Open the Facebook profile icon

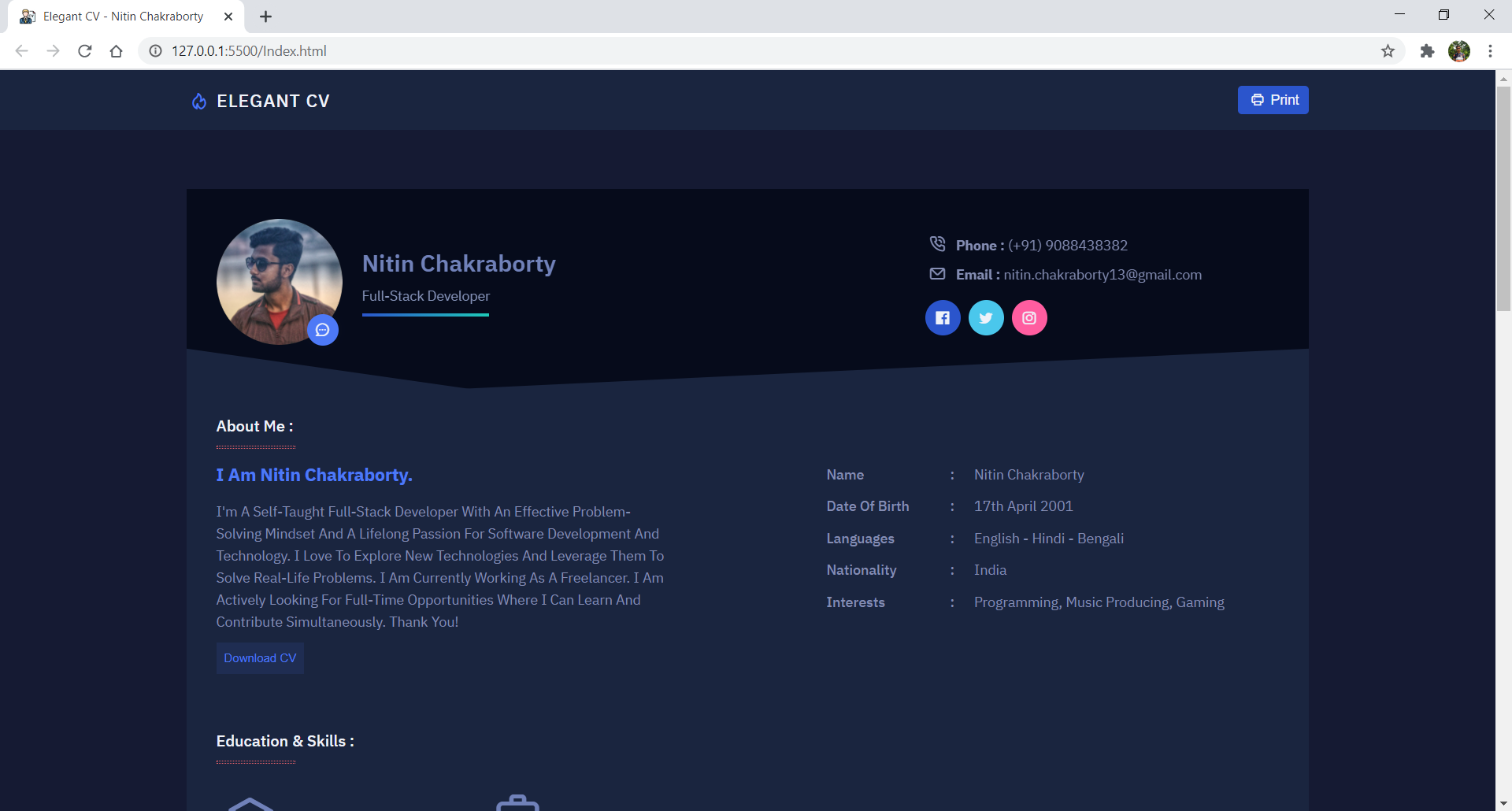[x=943, y=317]
